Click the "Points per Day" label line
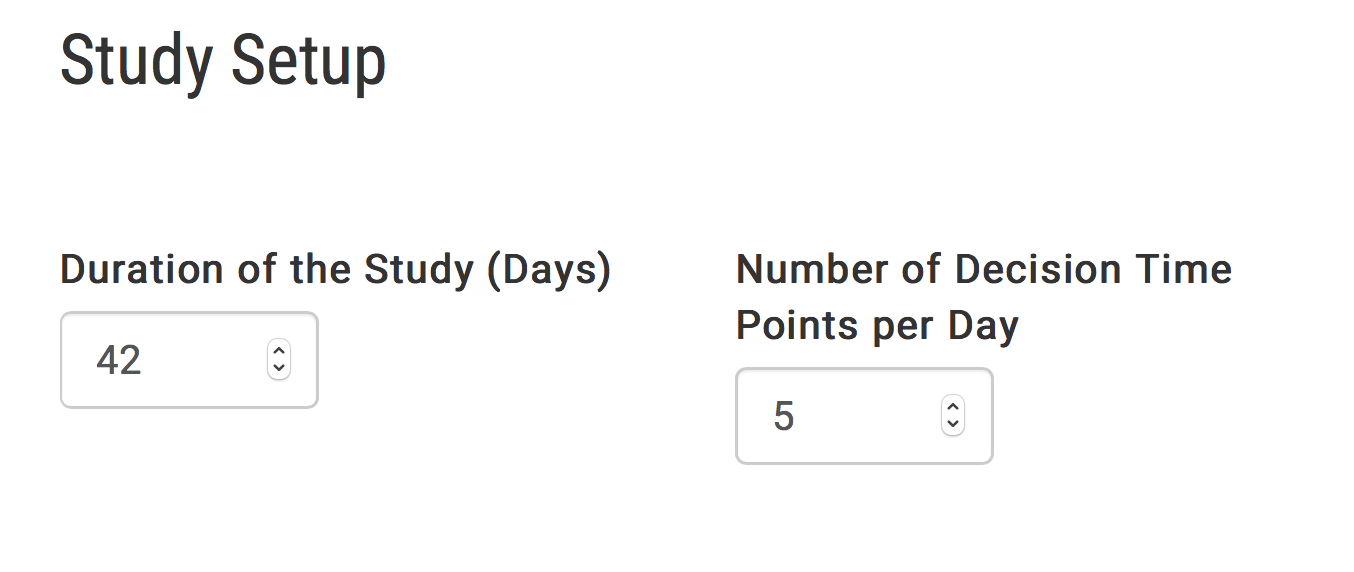Viewport: 1354px width, 572px height. pyautogui.click(x=877, y=326)
